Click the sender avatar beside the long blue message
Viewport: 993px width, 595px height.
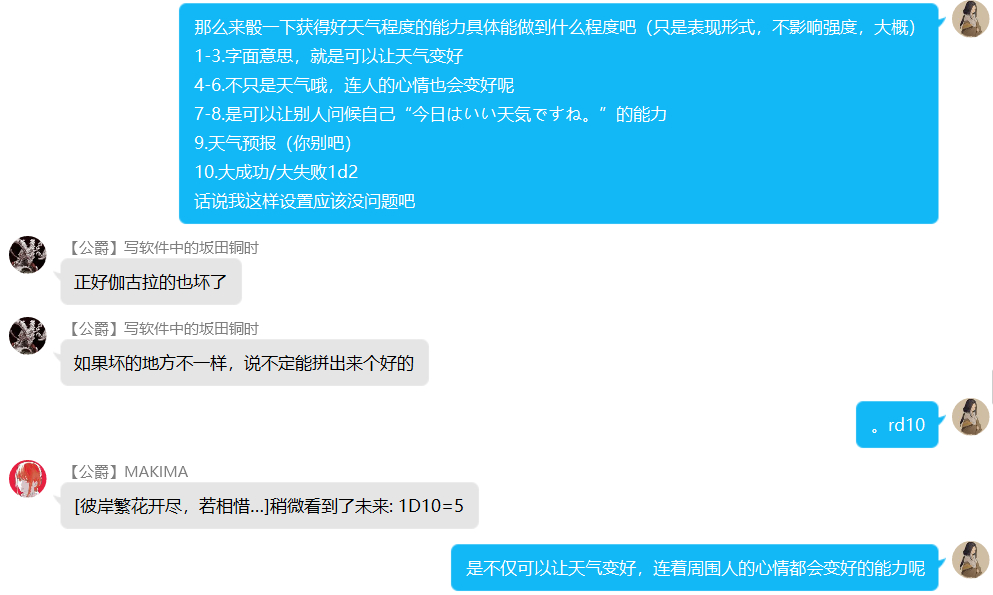click(x=970, y=18)
